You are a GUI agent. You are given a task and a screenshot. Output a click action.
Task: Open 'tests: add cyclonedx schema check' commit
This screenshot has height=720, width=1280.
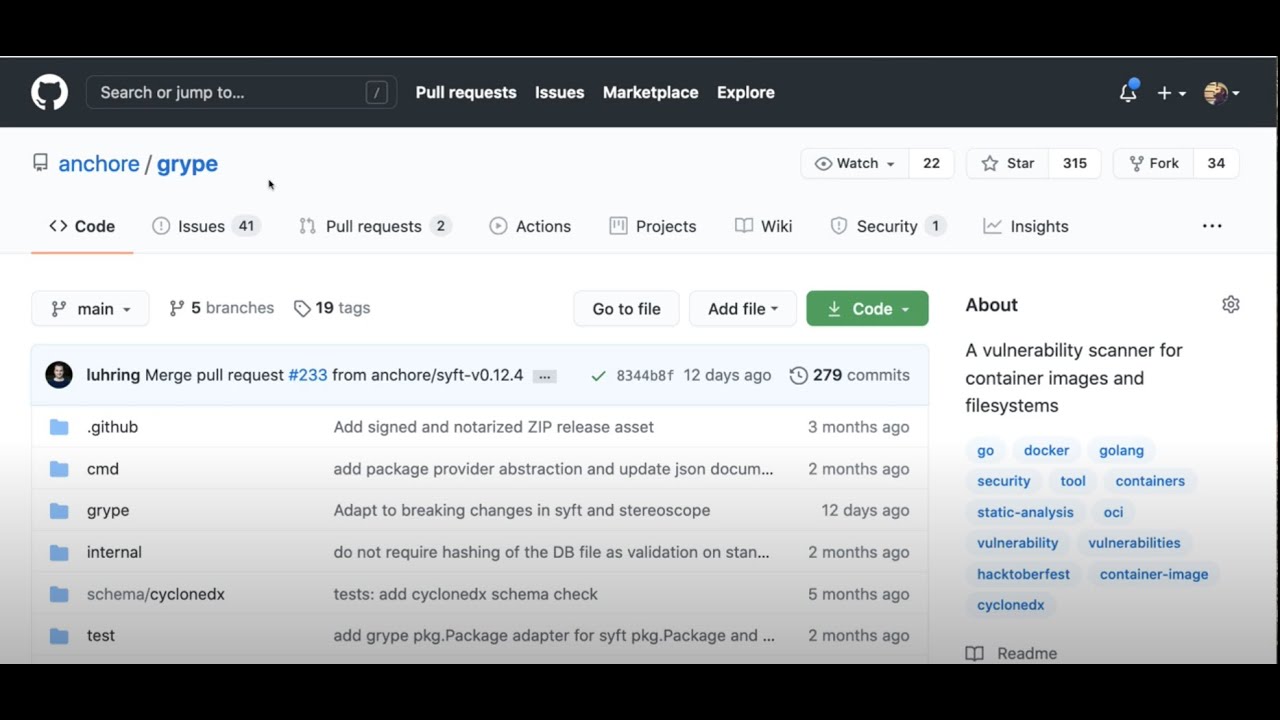pyautogui.click(x=466, y=594)
